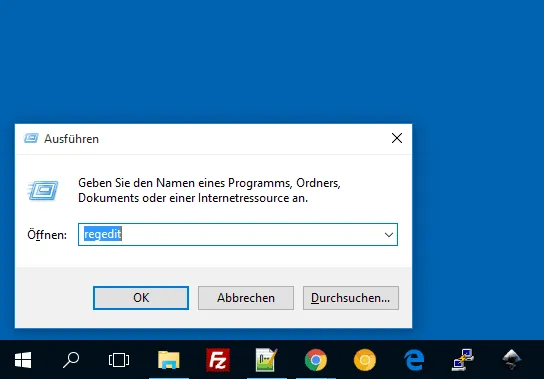Click the Abbrechen button
544x379 pixels.
246,298
